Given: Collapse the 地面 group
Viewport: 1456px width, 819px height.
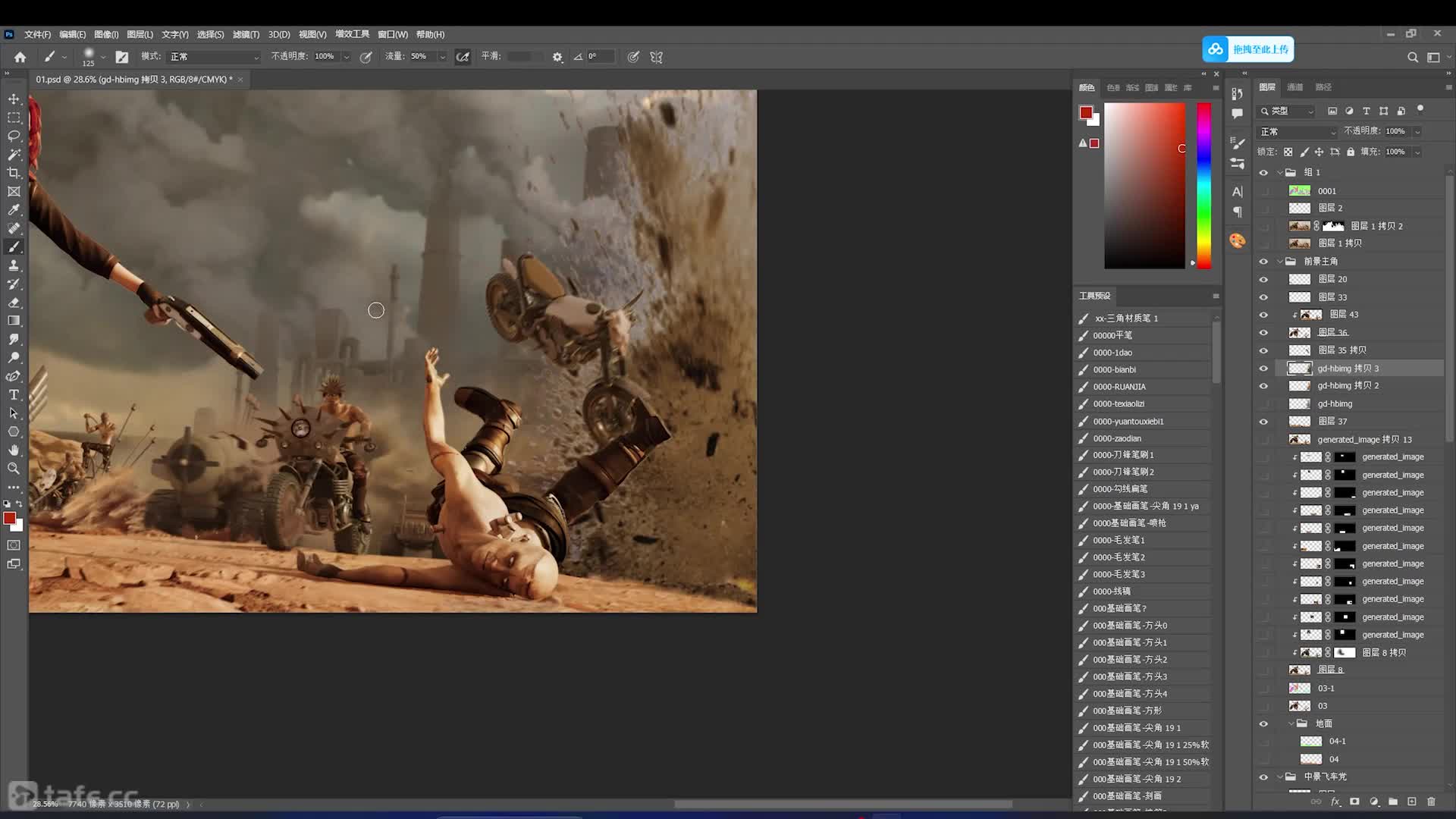Looking at the screenshot, I should [x=1291, y=724].
